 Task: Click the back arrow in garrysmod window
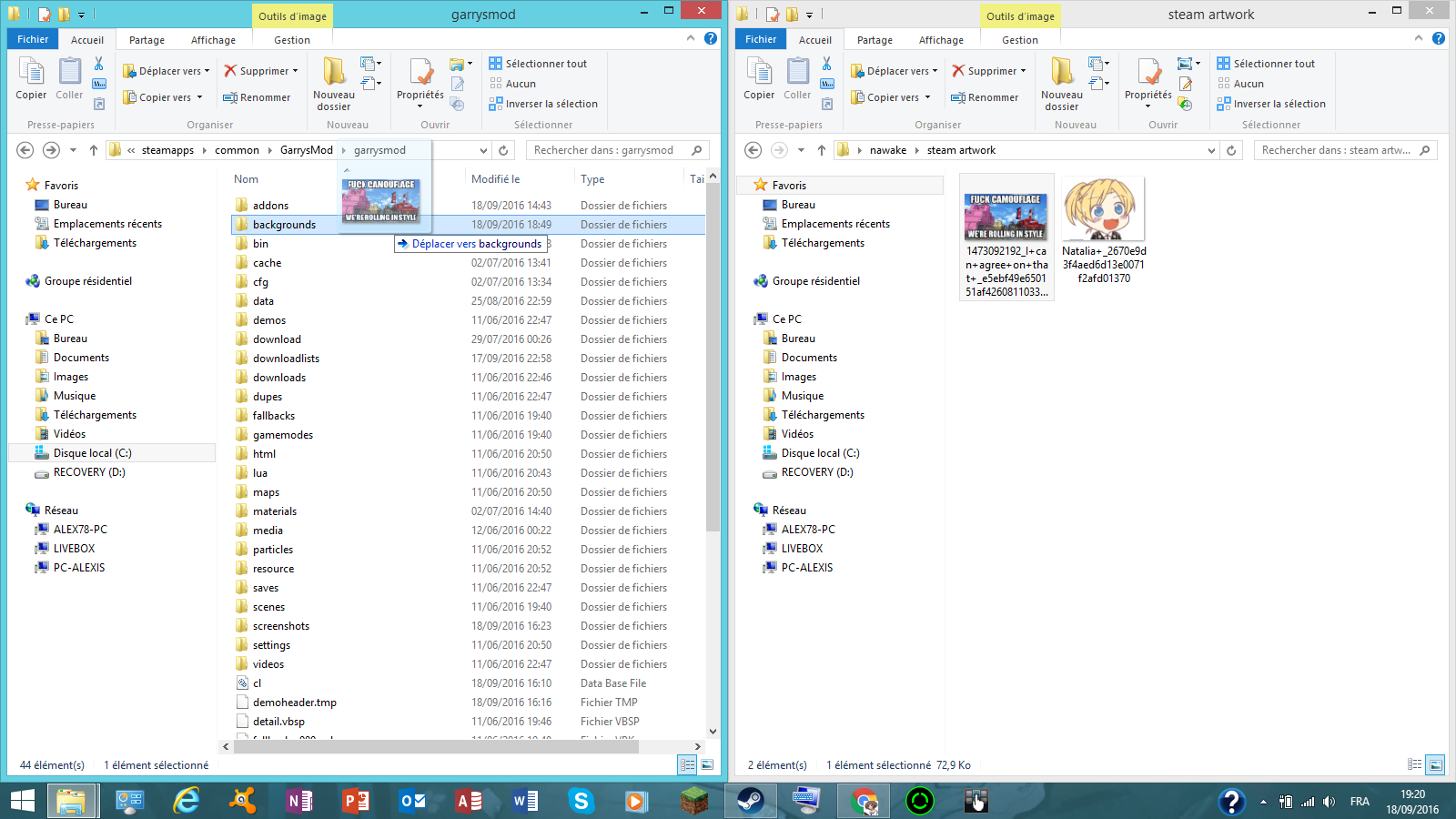tap(25, 150)
